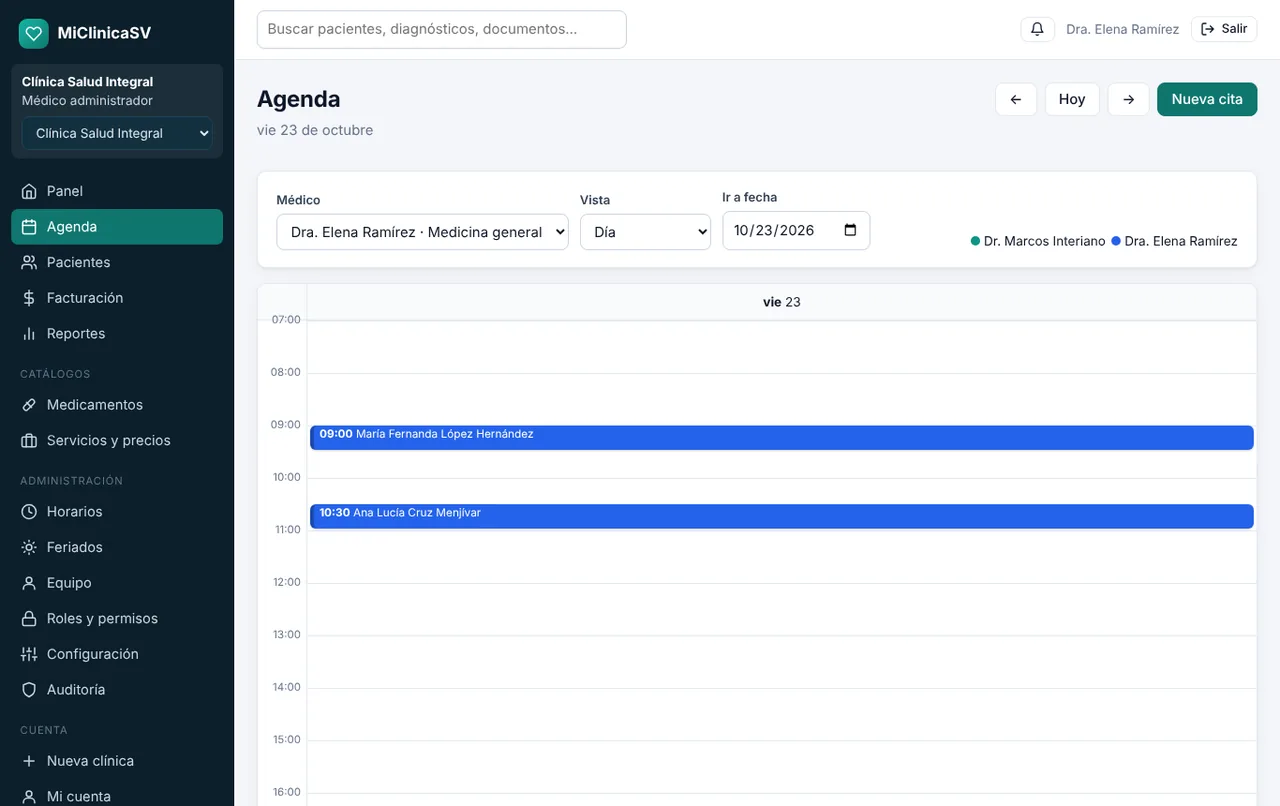
Task: Open the Médico dropdown
Action: tap(422, 232)
